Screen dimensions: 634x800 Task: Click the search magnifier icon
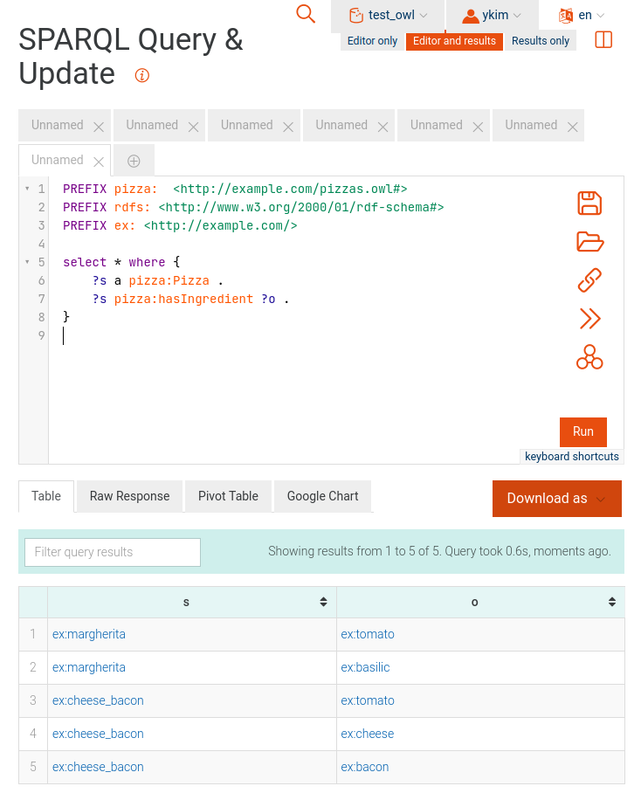tap(305, 13)
